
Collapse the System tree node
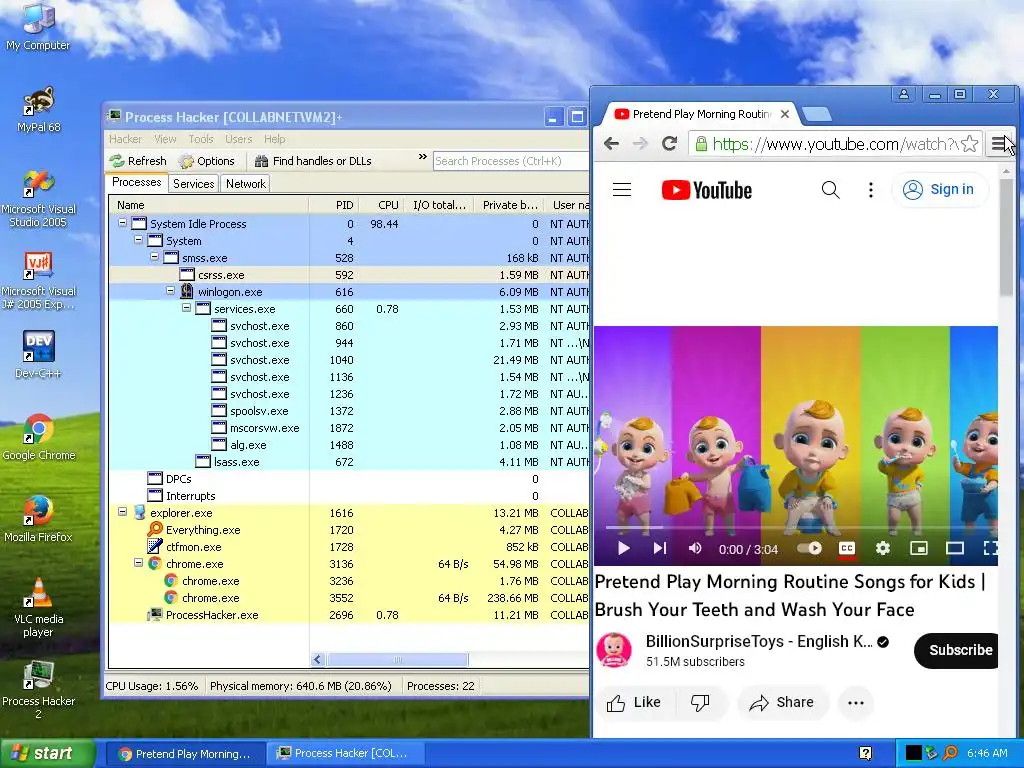tap(138, 240)
